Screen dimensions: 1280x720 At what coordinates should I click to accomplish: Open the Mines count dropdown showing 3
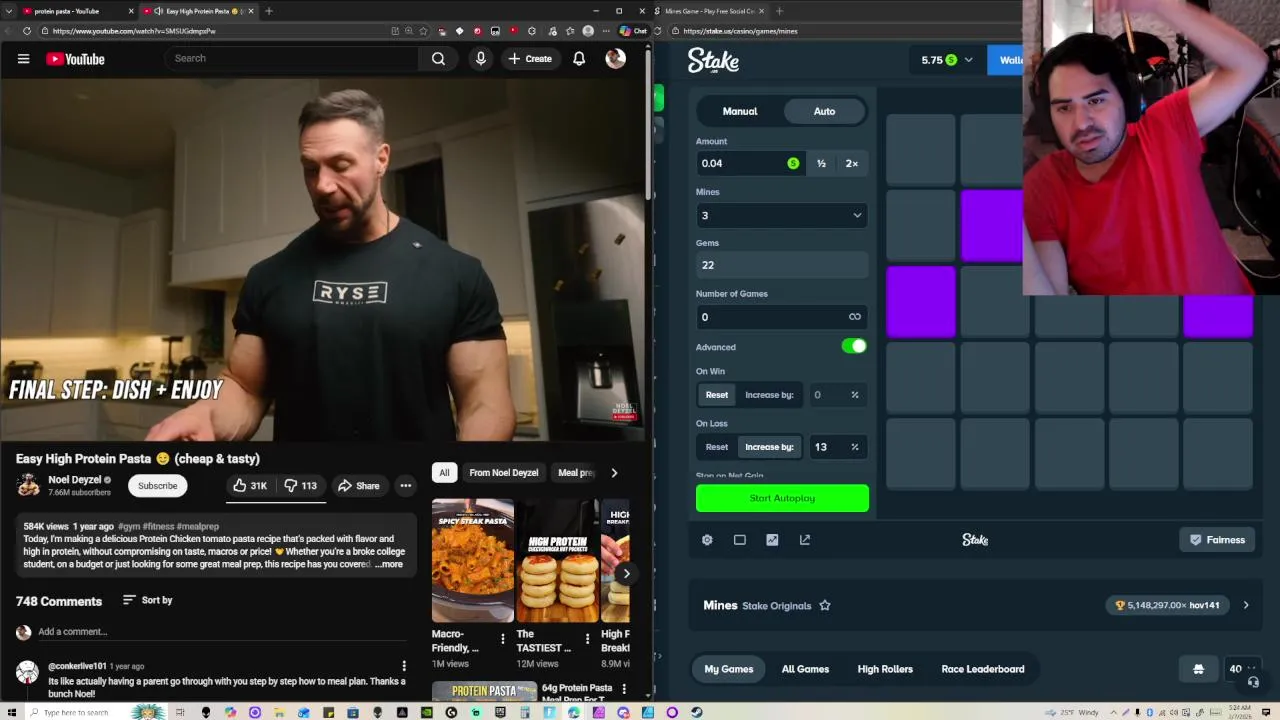coord(782,215)
